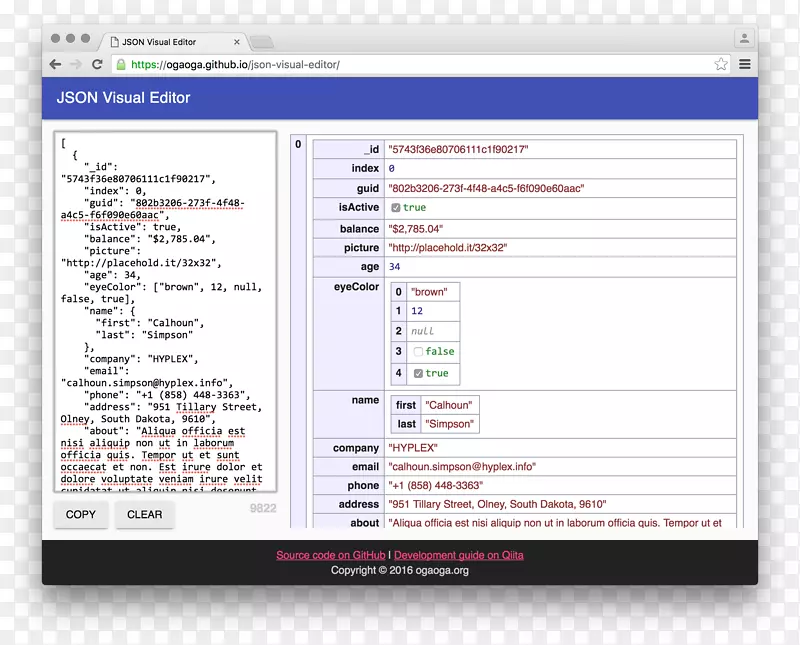
Task: Close the JSON Visual Editor tab
Action: 238,42
